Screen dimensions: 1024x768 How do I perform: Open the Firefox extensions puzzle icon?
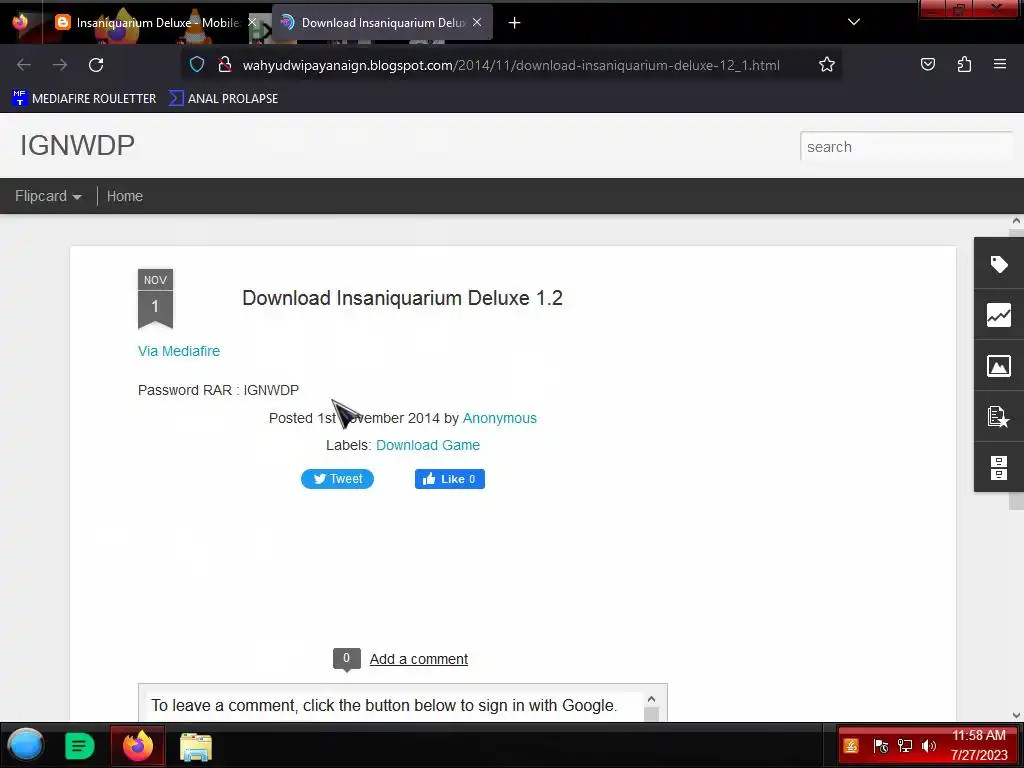[x=964, y=64]
